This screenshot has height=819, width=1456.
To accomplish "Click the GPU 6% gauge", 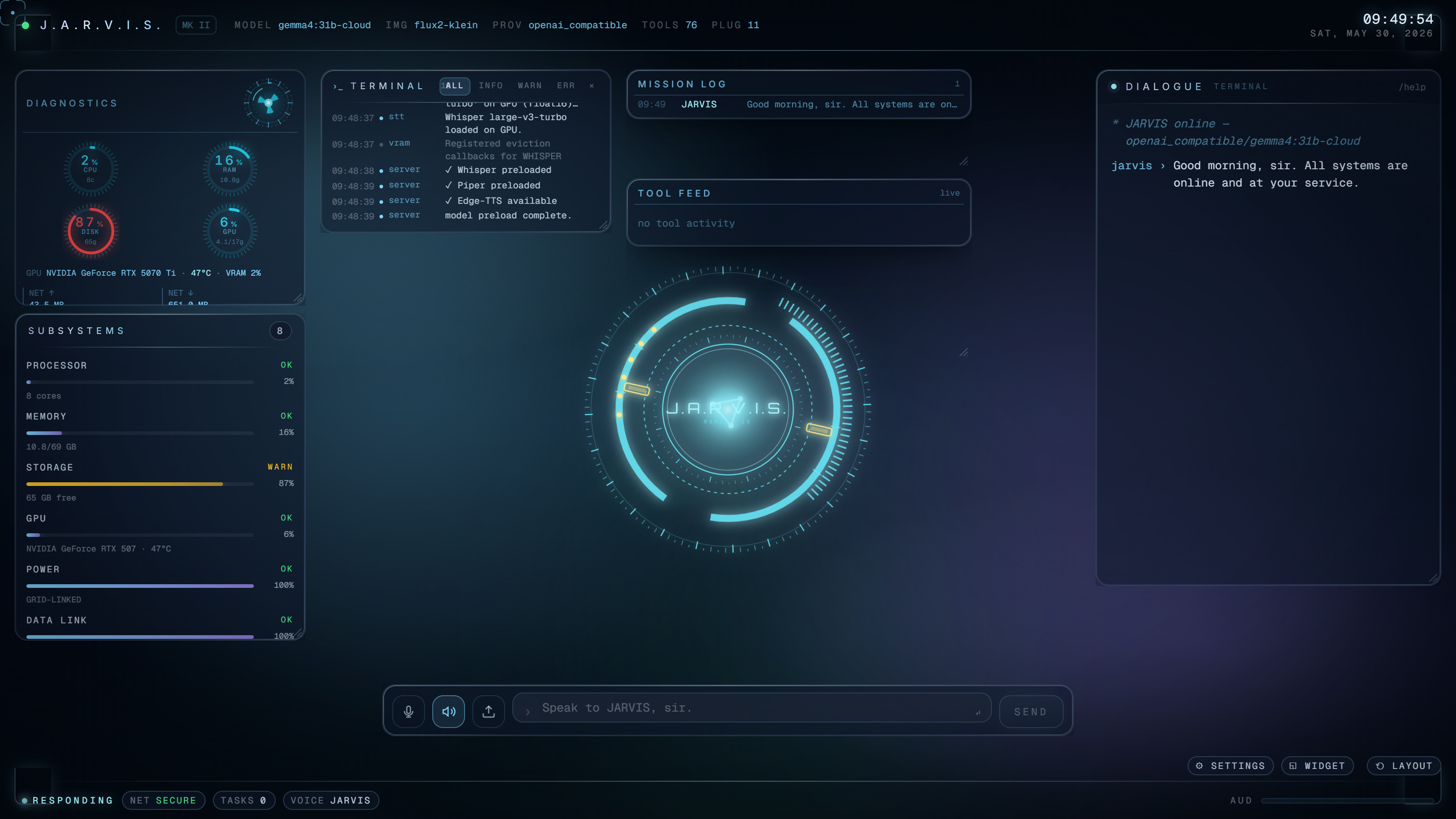I will tap(229, 231).
